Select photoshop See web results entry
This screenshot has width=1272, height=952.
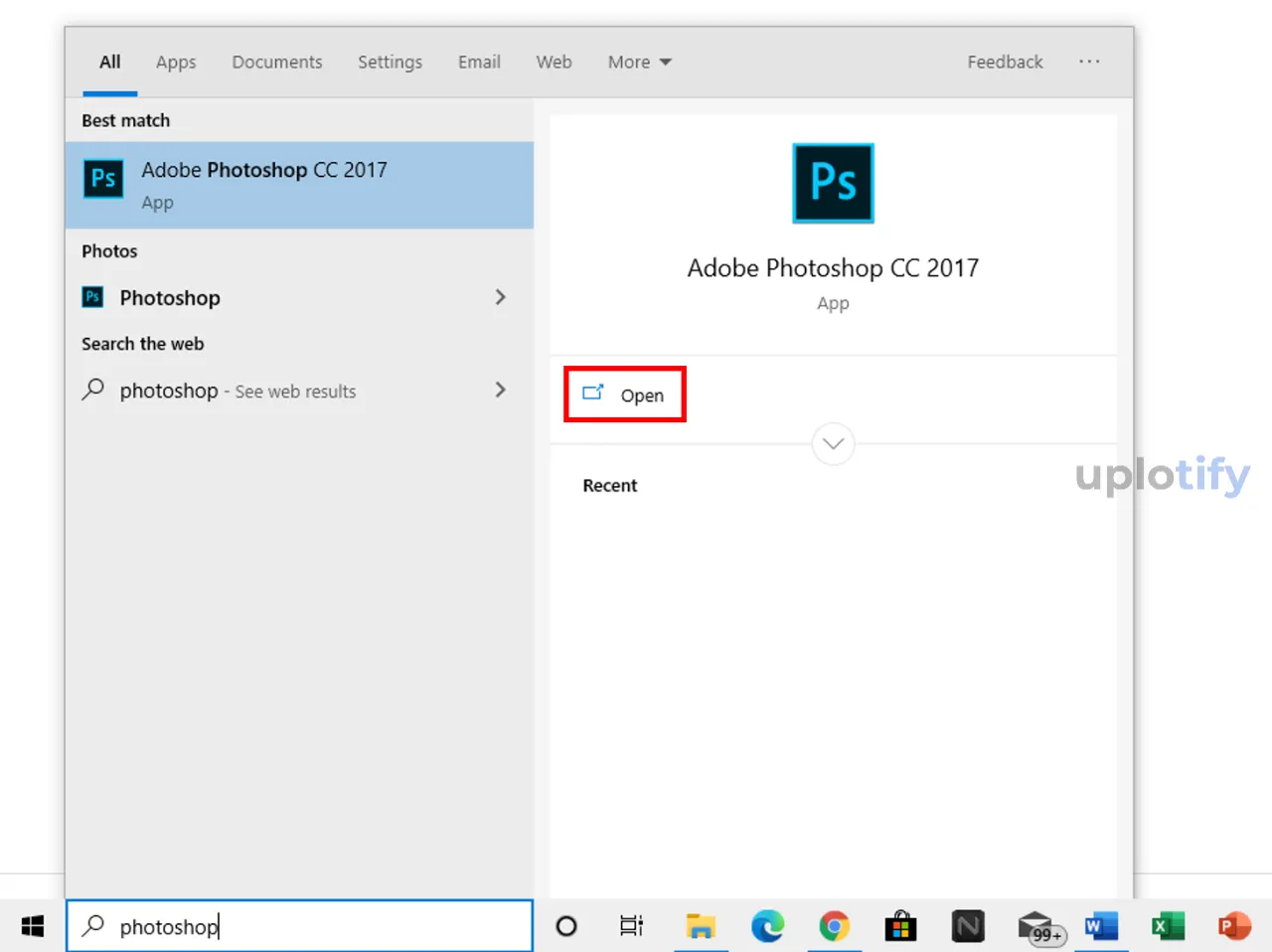pos(299,391)
